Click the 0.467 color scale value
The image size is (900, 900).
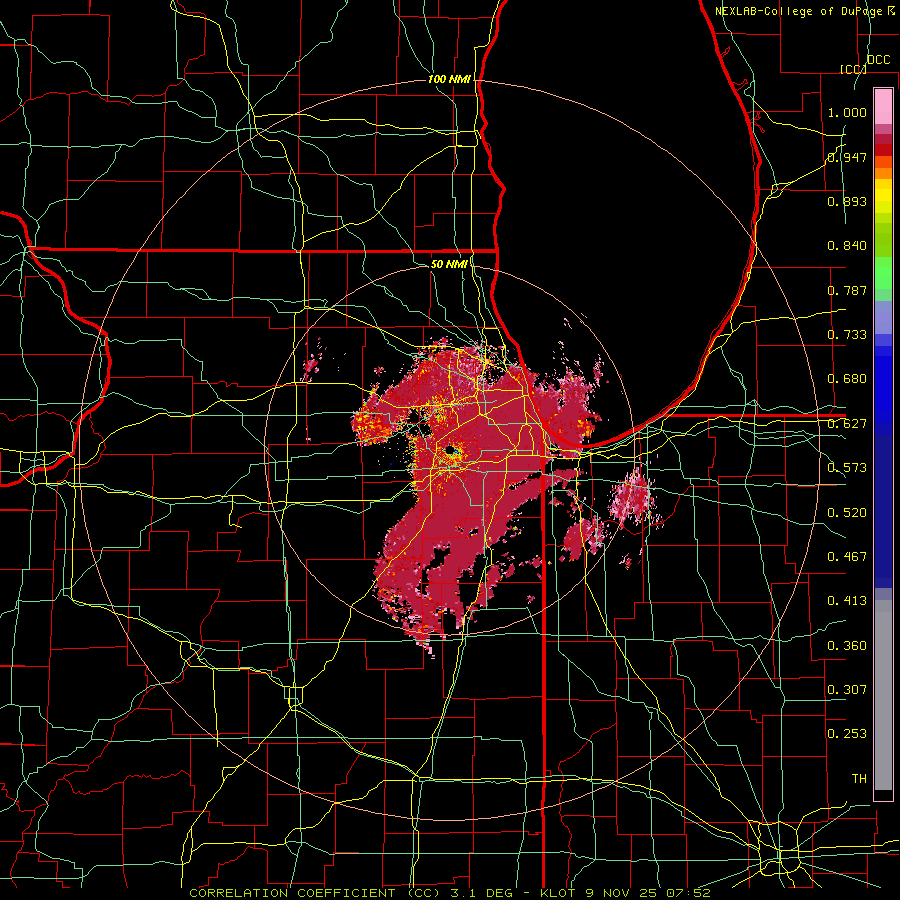click(847, 557)
